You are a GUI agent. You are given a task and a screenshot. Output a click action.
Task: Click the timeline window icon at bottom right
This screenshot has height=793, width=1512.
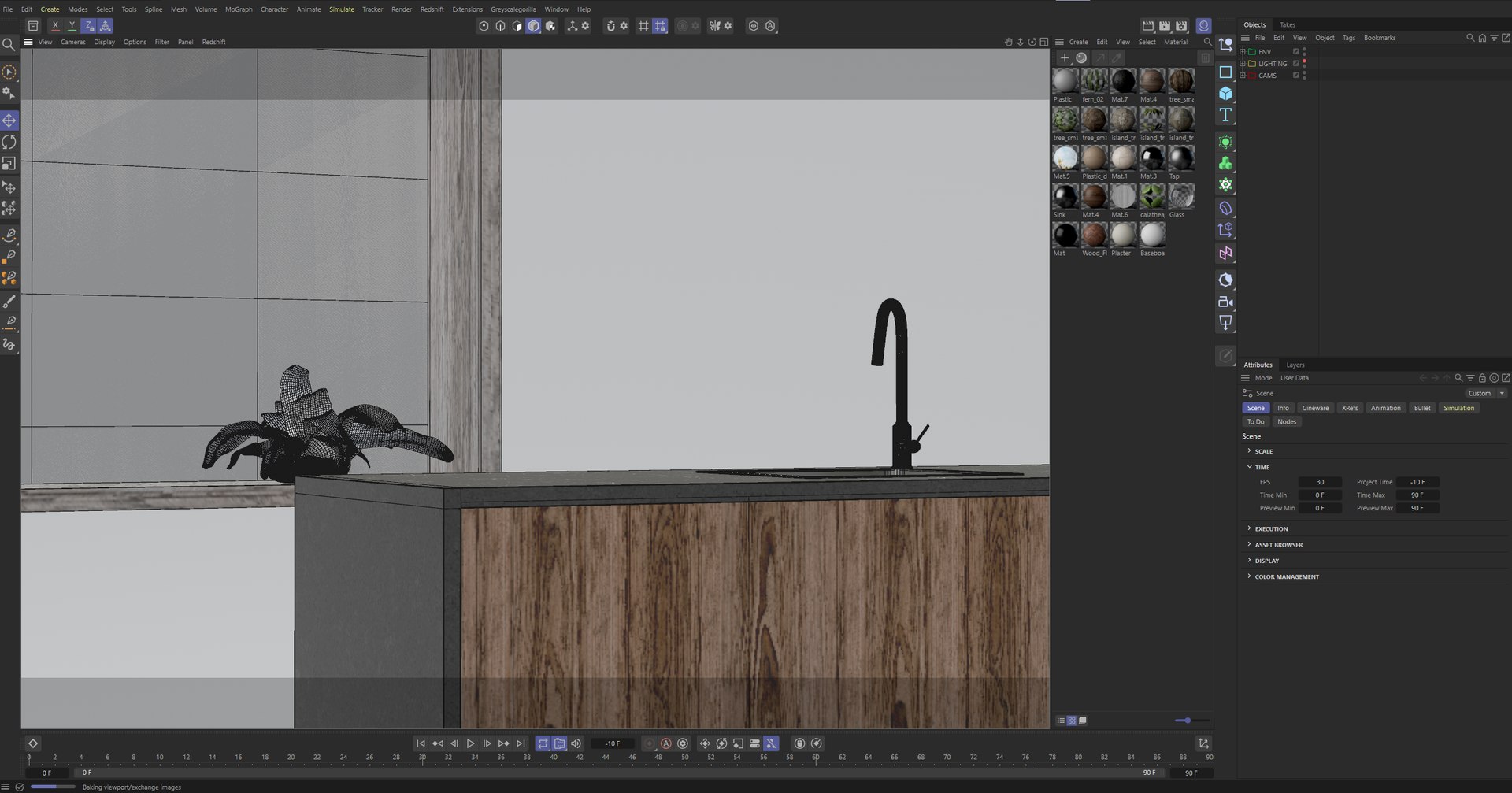click(x=1203, y=743)
